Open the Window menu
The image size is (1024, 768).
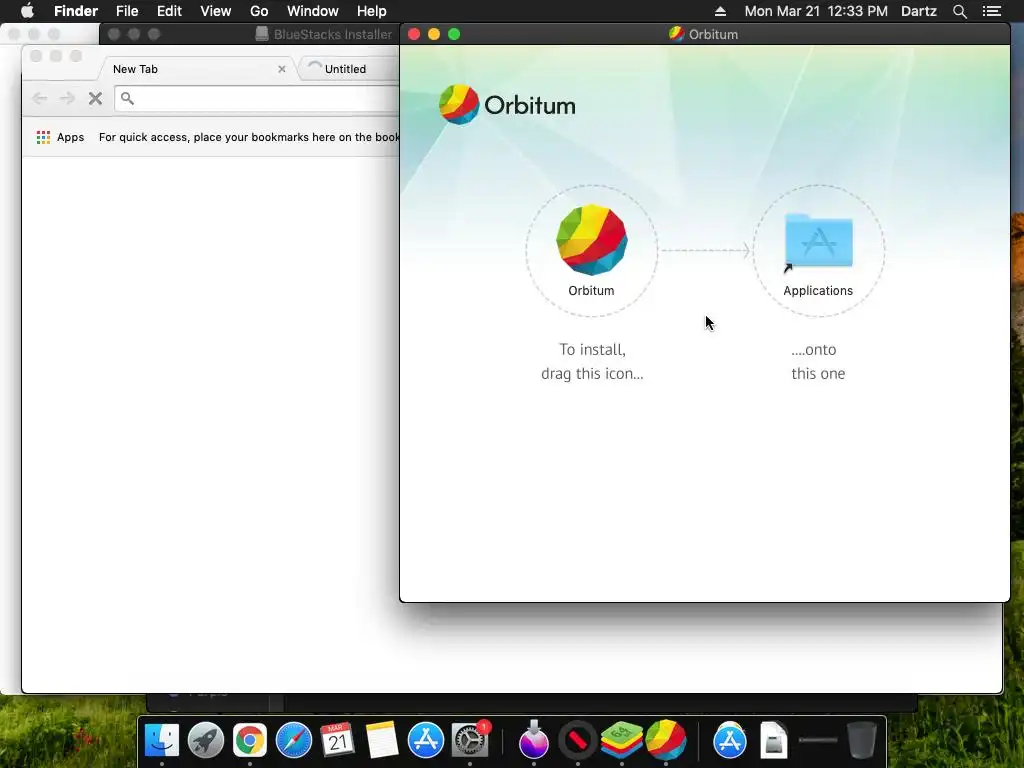tap(313, 11)
